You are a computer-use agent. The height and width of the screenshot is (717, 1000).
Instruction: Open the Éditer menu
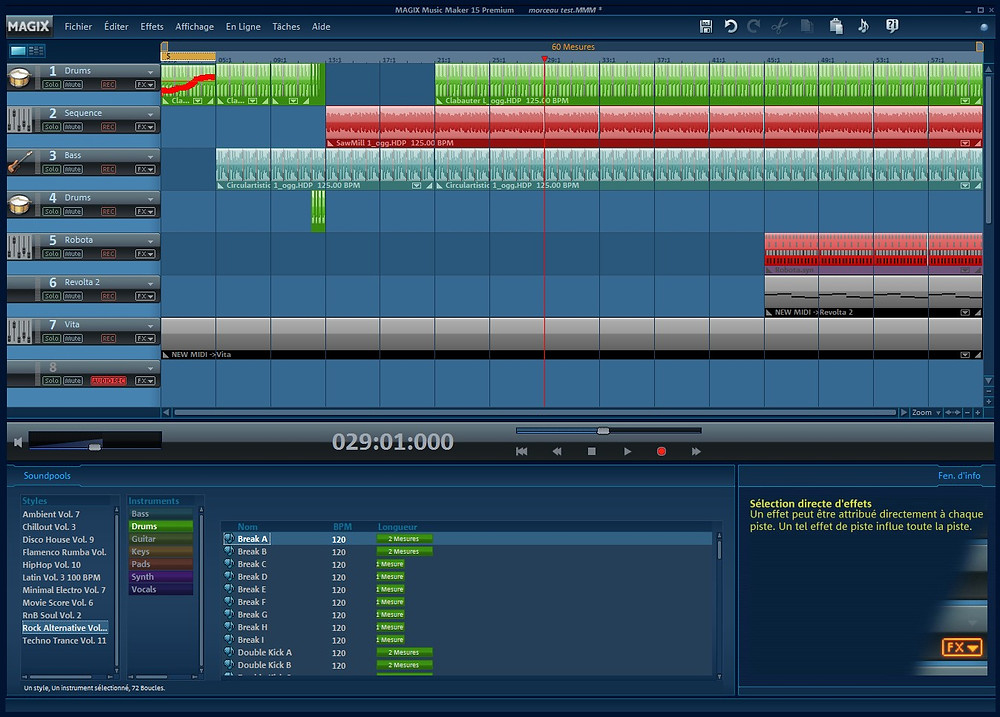tap(116, 27)
